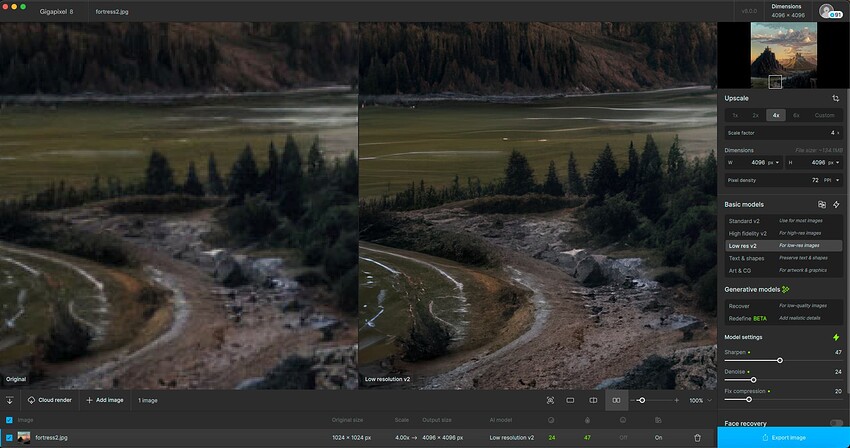Uncheck the fortress2.jpg row checkbox
Screen dimensions: 850x448
point(9,438)
